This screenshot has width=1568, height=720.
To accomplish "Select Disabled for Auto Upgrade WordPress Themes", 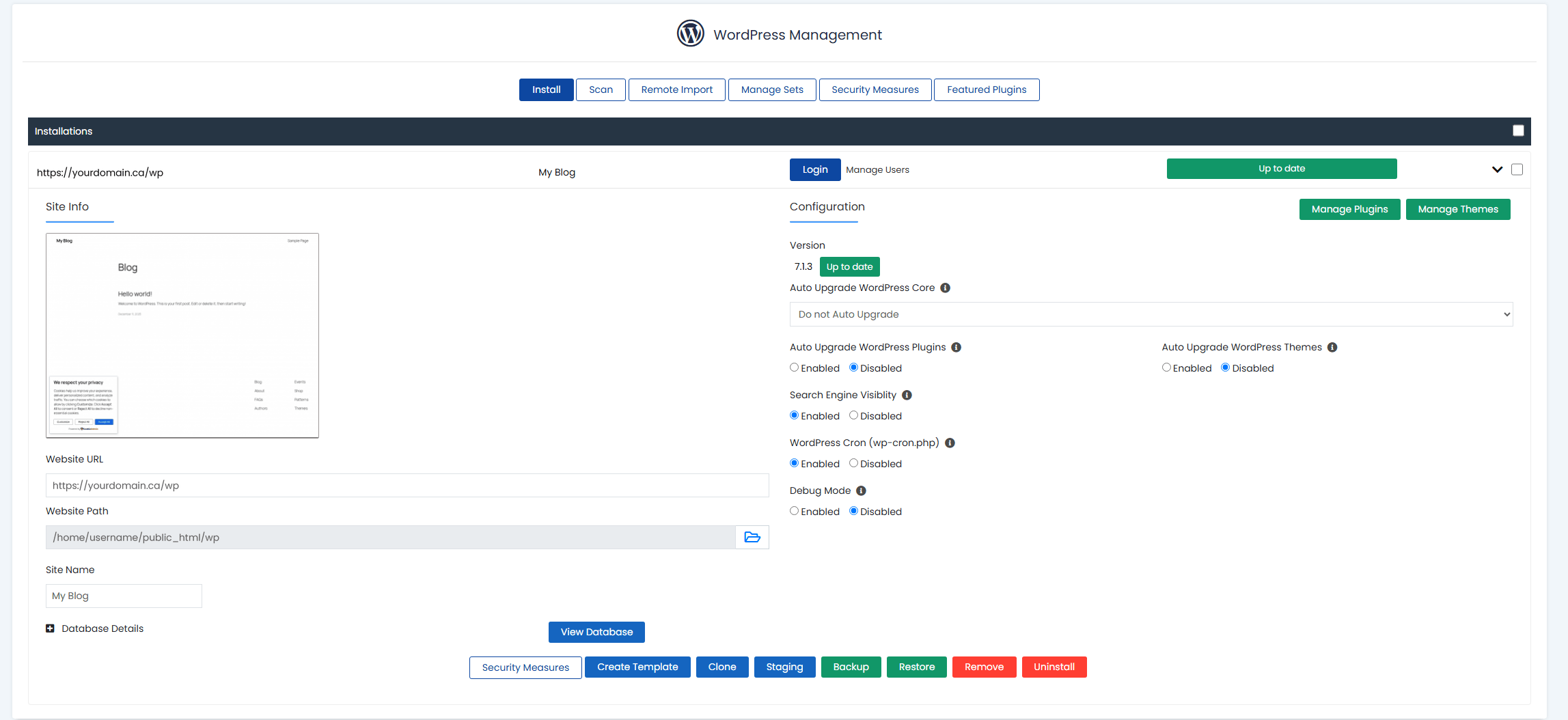I will click(x=1226, y=368).
